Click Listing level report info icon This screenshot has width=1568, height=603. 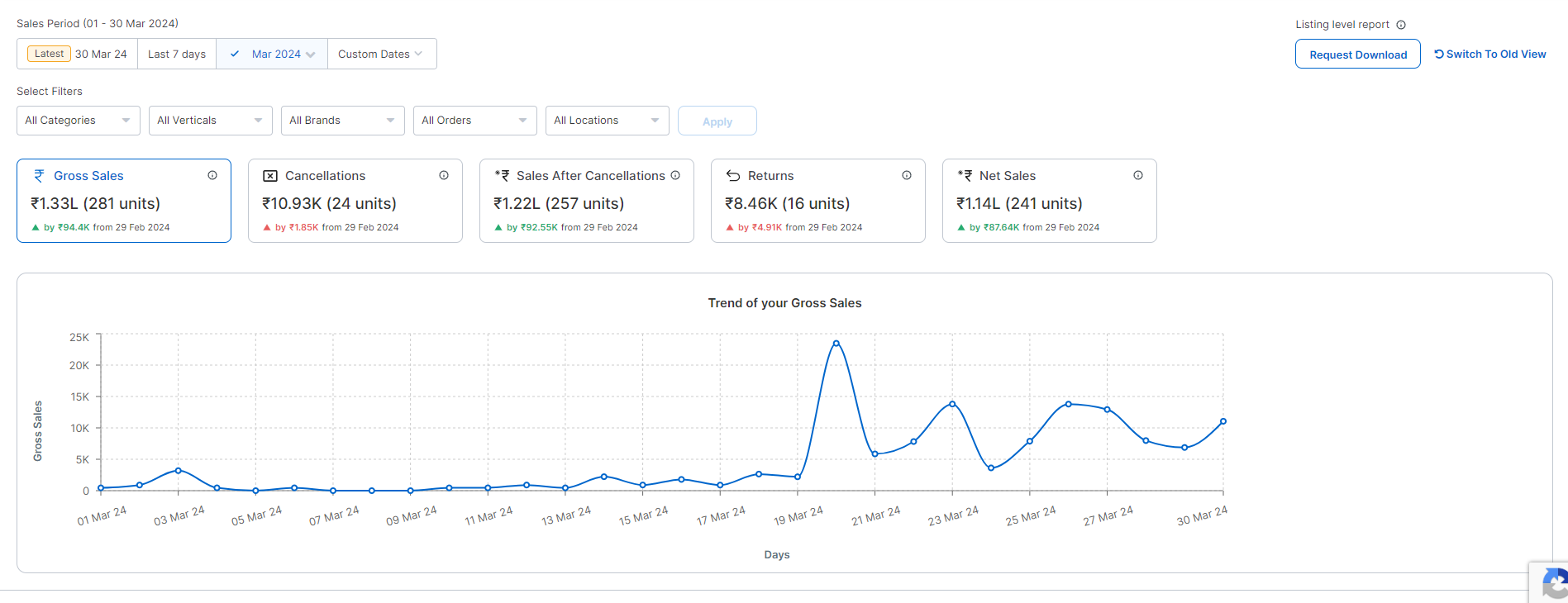(x=1401, y=25)
